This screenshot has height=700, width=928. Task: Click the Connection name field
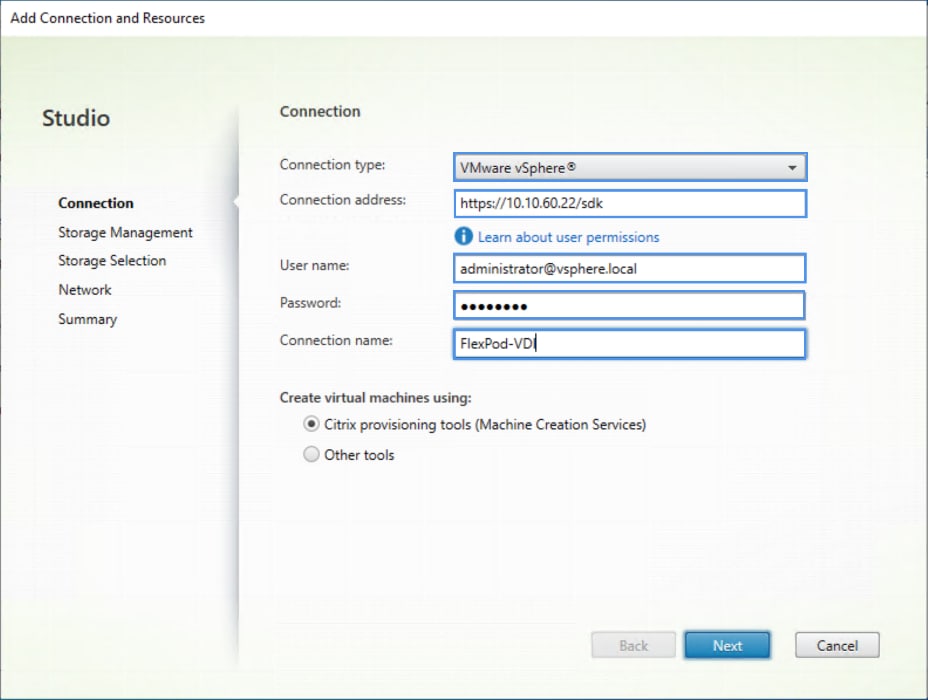(630, 344)
